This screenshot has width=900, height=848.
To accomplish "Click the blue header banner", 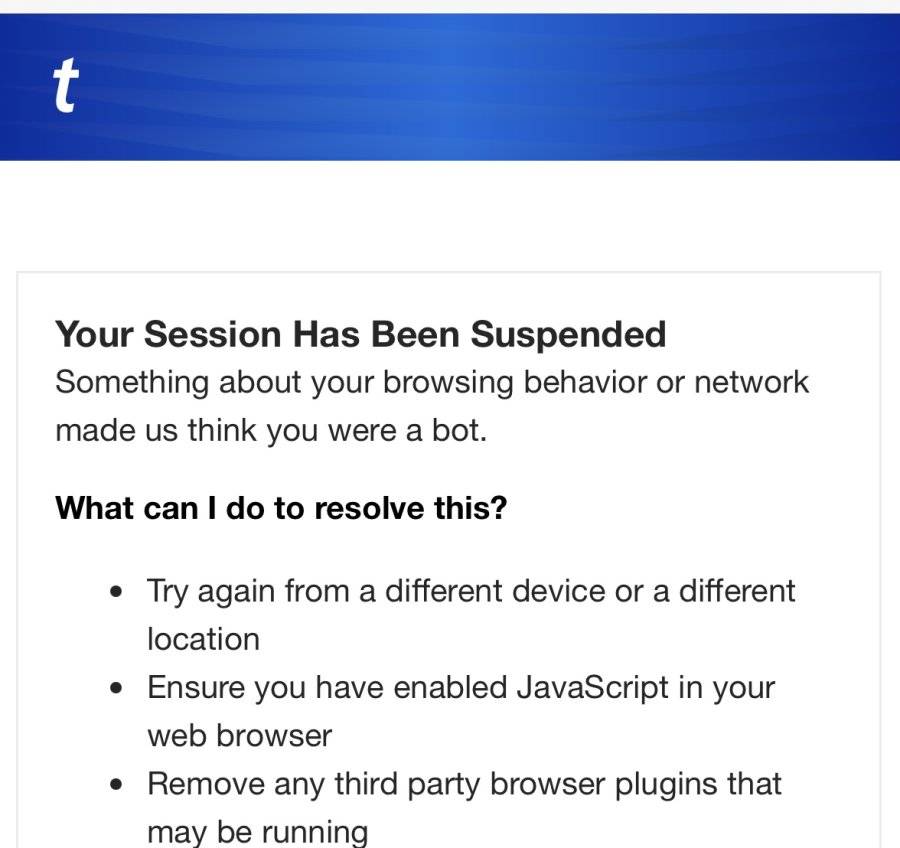I will 450,87.
